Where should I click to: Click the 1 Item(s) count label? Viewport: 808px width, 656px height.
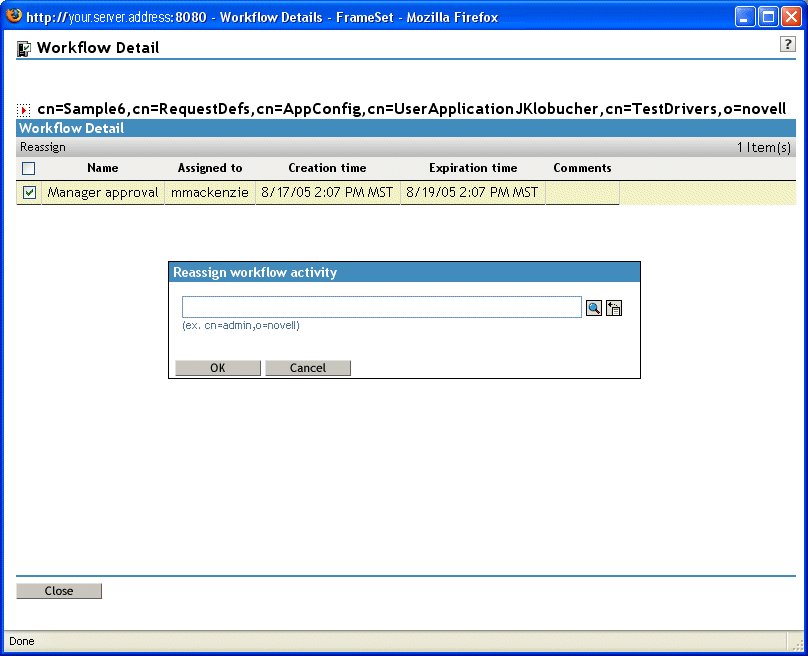pos(763,146)
